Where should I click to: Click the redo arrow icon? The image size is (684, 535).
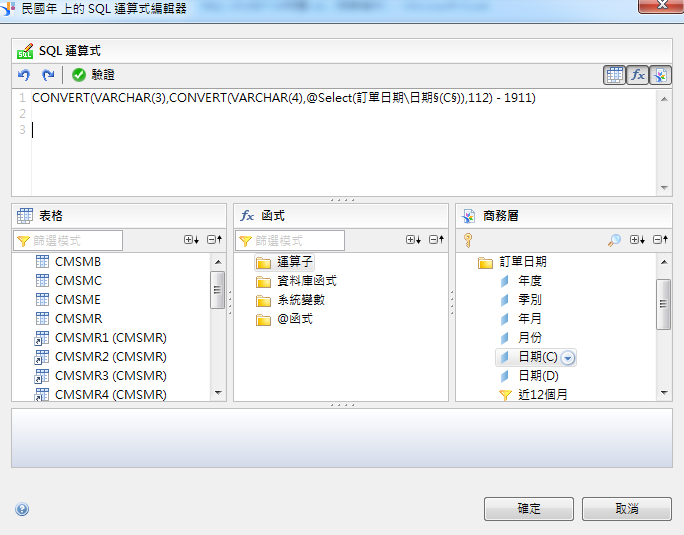pyautogui.click(x=48, y=75)
